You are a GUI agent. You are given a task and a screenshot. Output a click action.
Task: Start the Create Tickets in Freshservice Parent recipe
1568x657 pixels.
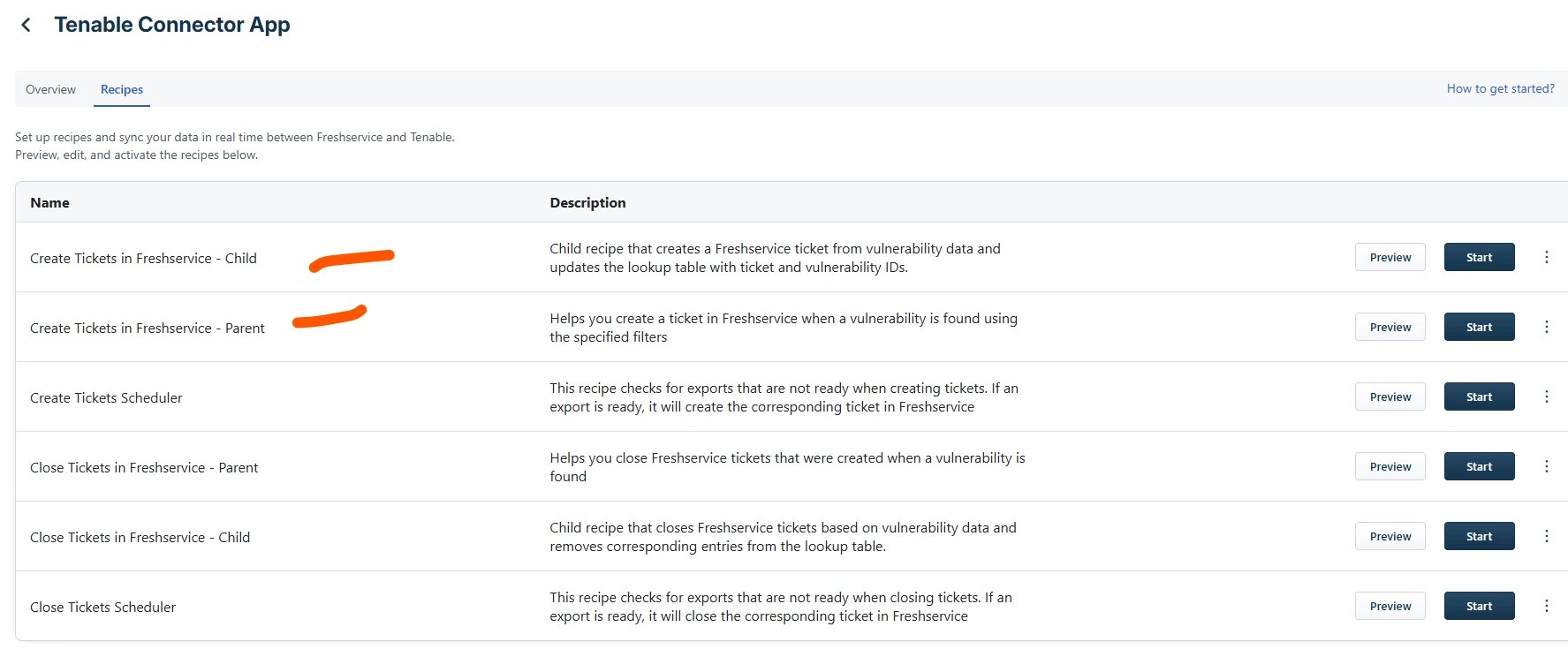pyautogui.click(x=1479, y=327)
